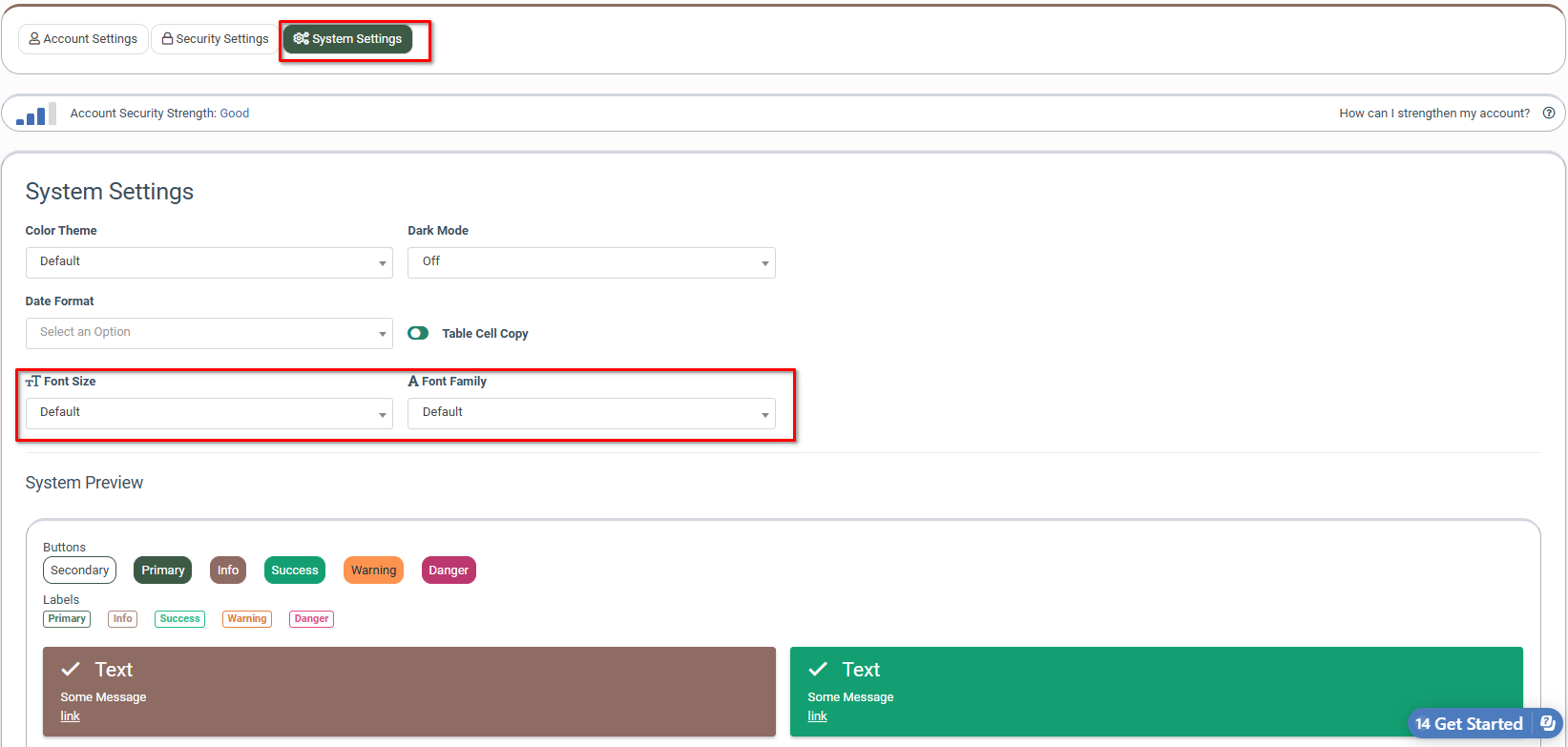Click the help question mark icon

[1549, 113]
